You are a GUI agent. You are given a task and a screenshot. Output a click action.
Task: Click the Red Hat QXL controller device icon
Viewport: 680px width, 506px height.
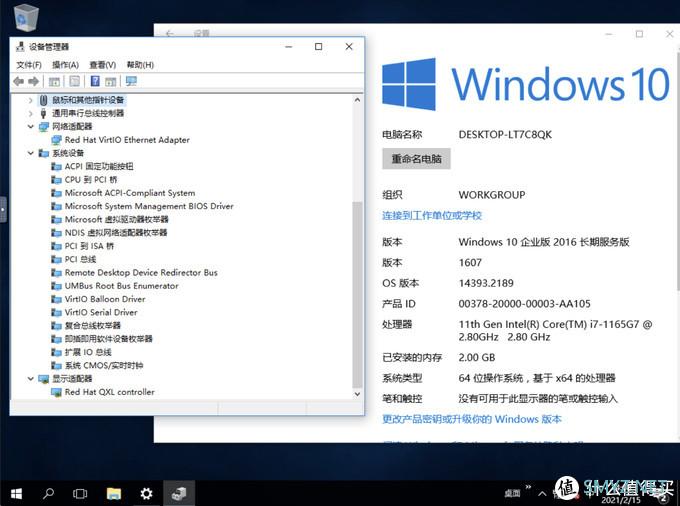point(56,392)
